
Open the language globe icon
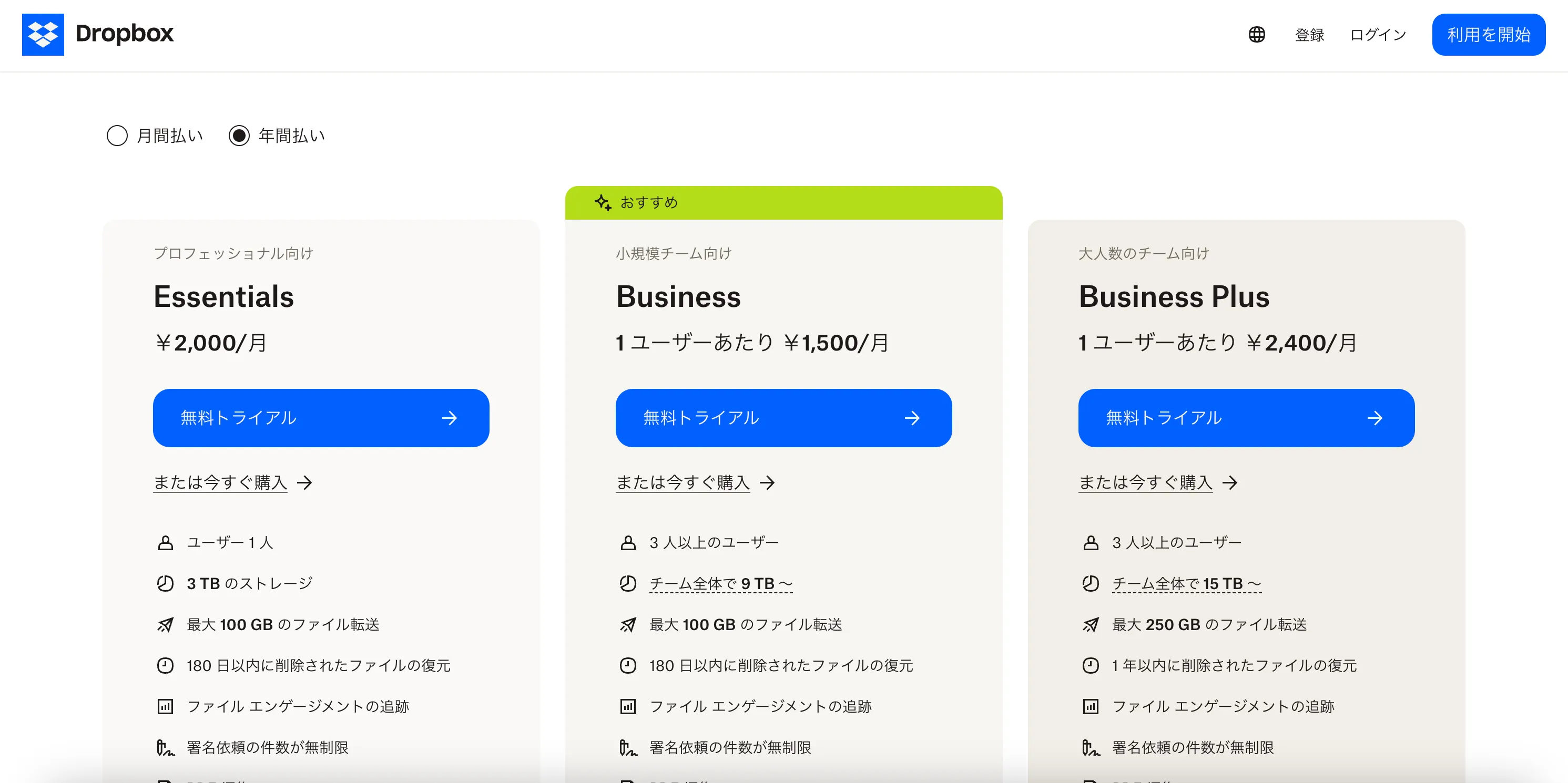[1256, 35]
